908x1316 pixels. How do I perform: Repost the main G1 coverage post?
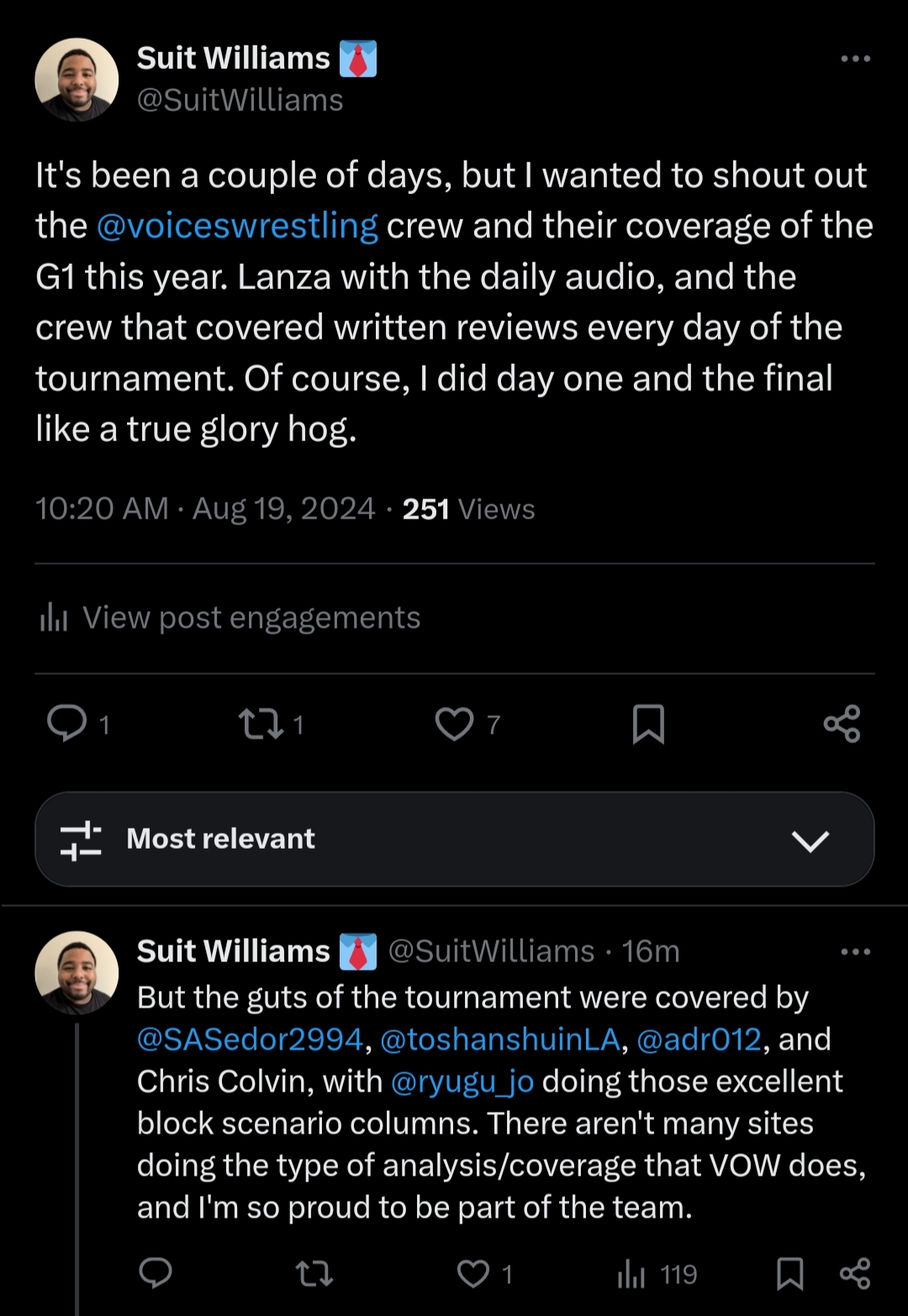261,724
